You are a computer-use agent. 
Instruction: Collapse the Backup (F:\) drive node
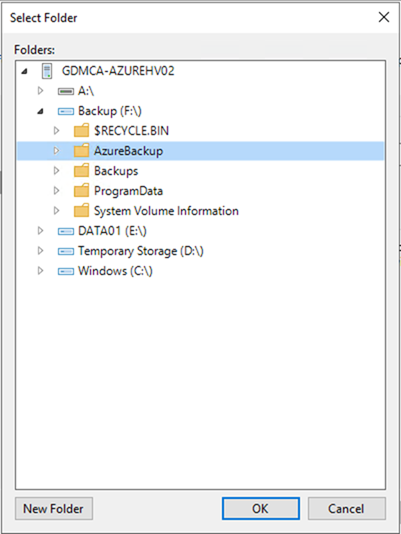coord(41,111)
